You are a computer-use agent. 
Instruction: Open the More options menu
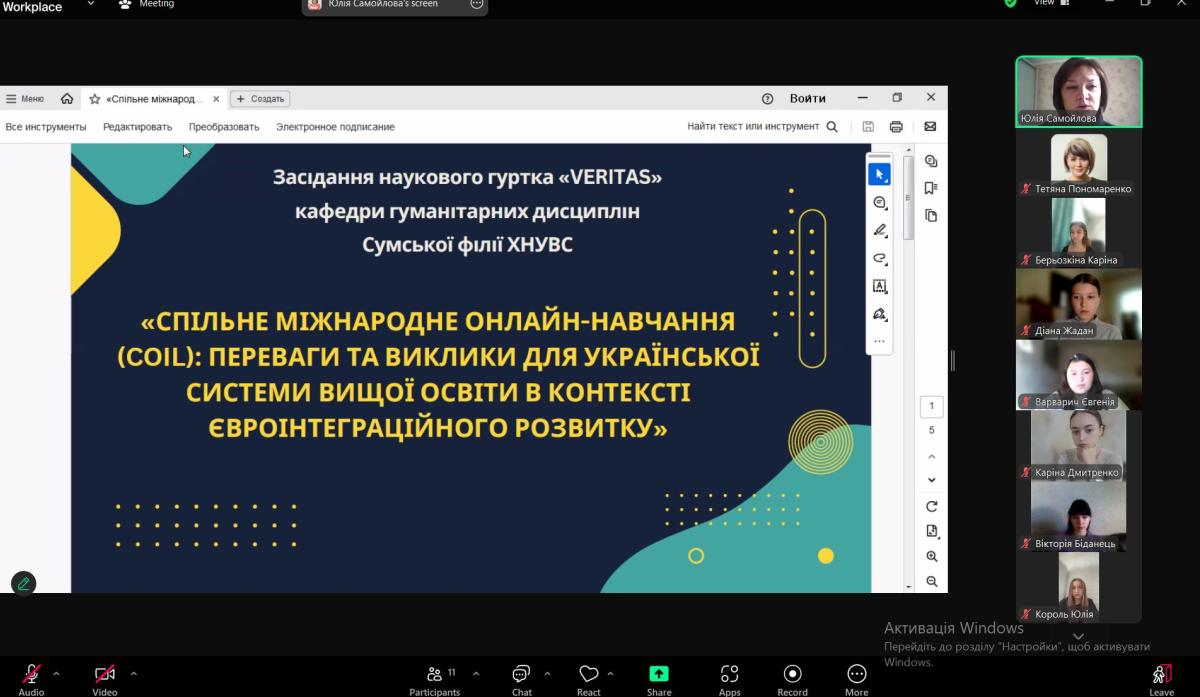(x=856, y=675)
